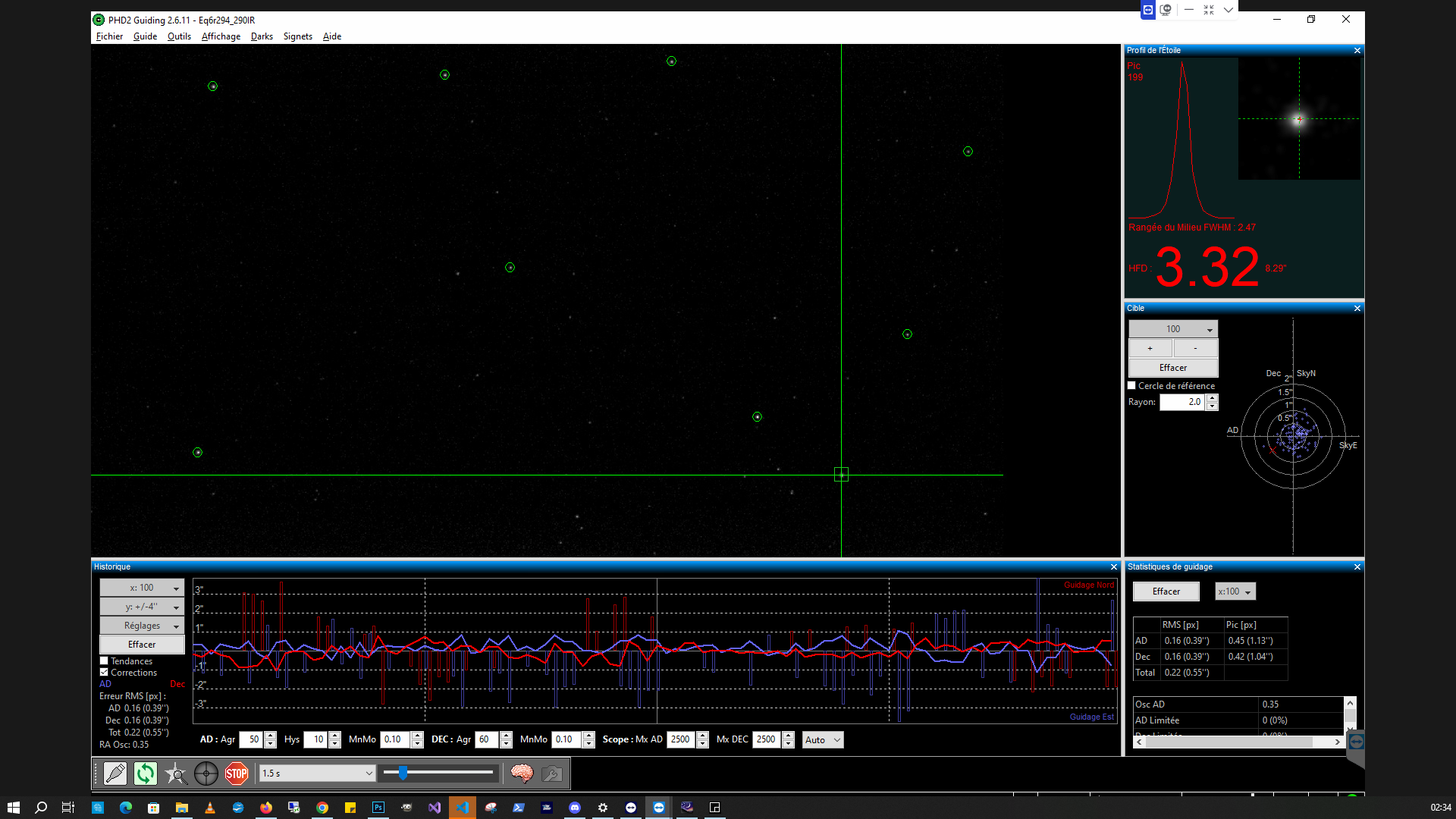Viewport: 1456px width, 819px height.
Task: Expand the x: 100 history scale dropdown
Action: coord(142,588)
